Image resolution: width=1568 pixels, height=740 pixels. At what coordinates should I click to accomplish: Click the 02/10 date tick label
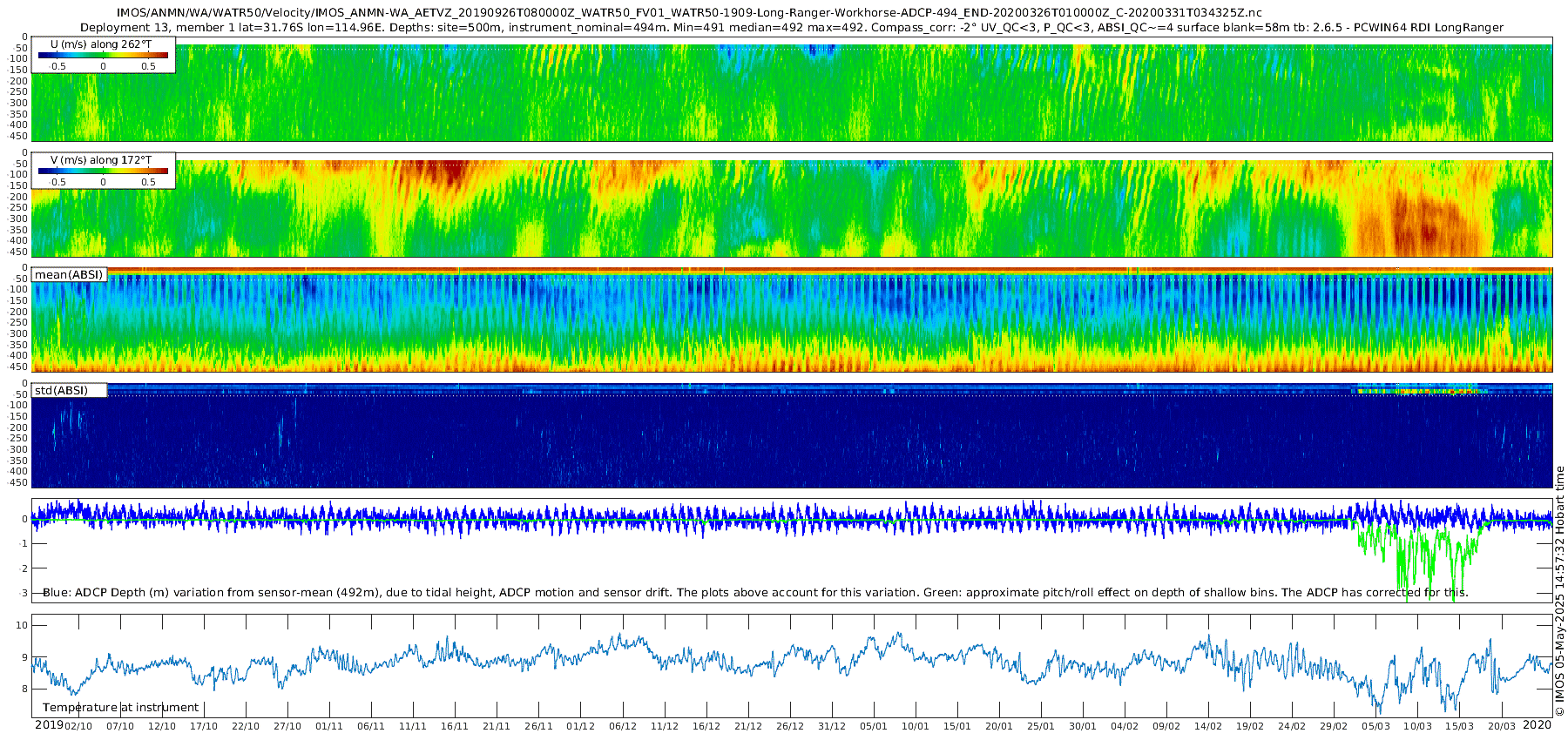(x=78, y=726)
